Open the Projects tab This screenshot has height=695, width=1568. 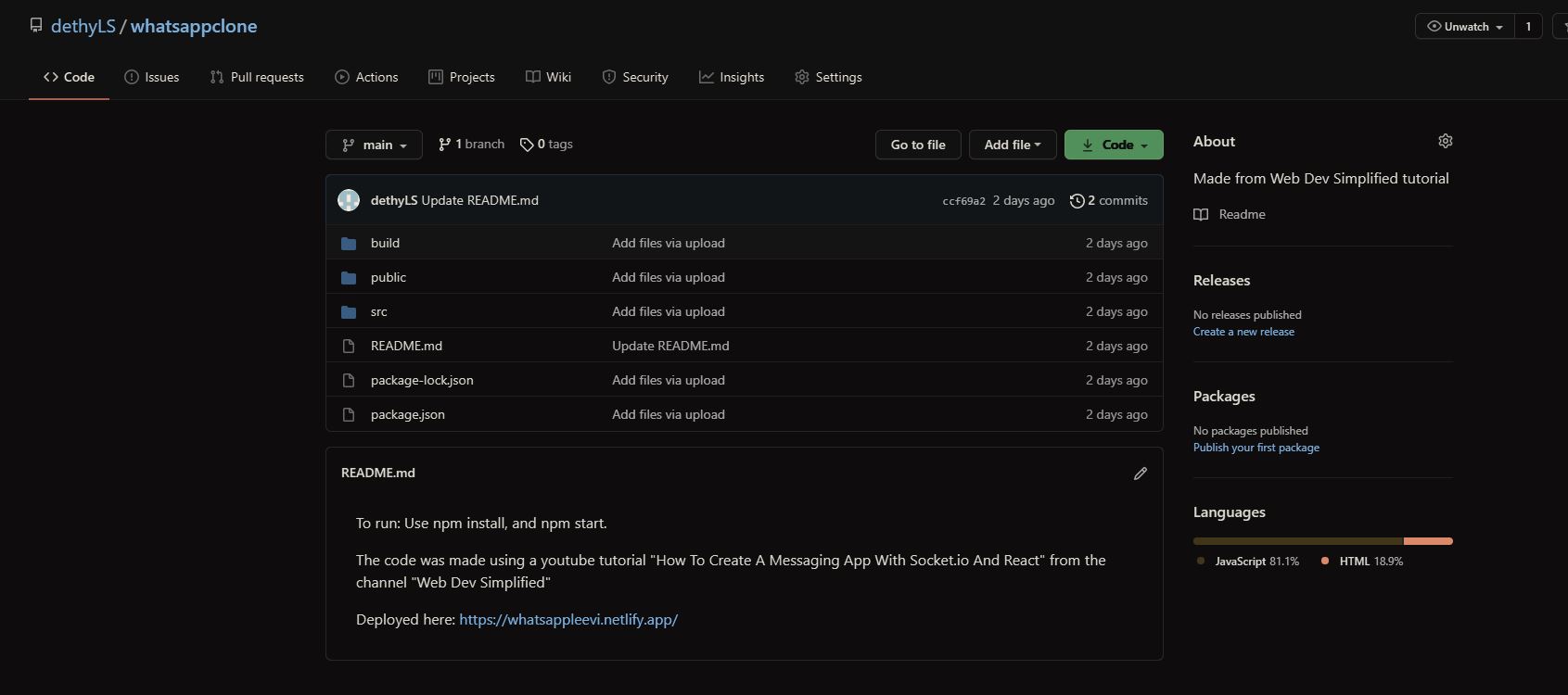[x=462, y=77]
